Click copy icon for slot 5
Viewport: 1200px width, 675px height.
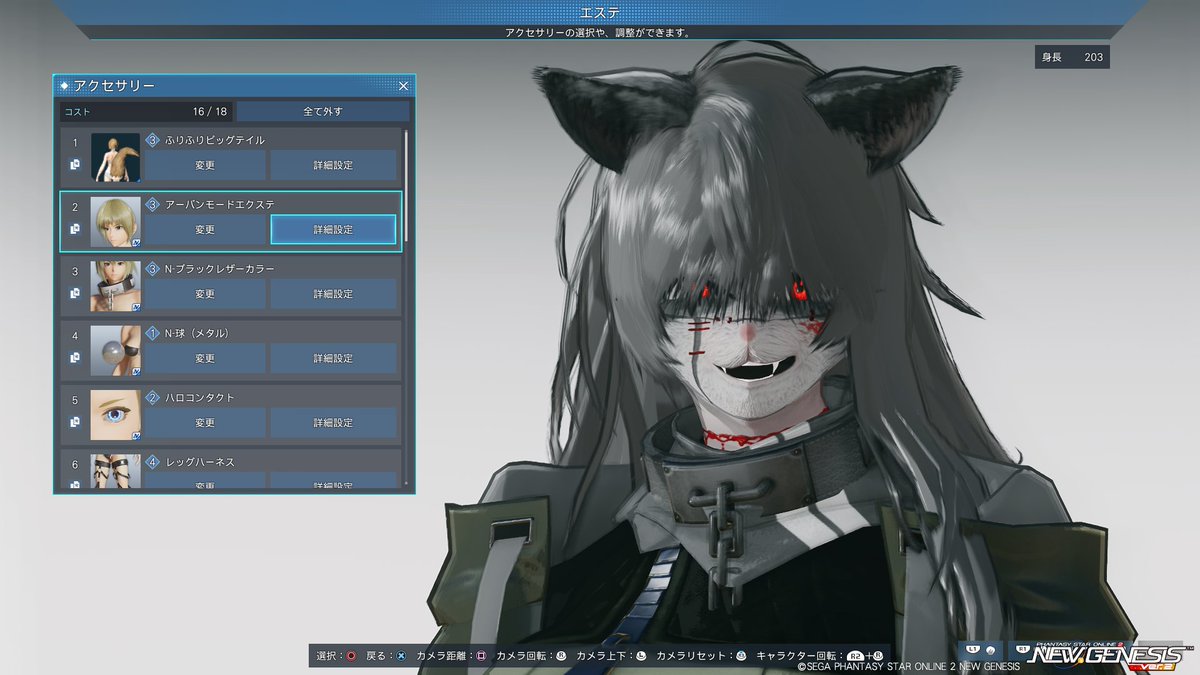click(75, 422)
